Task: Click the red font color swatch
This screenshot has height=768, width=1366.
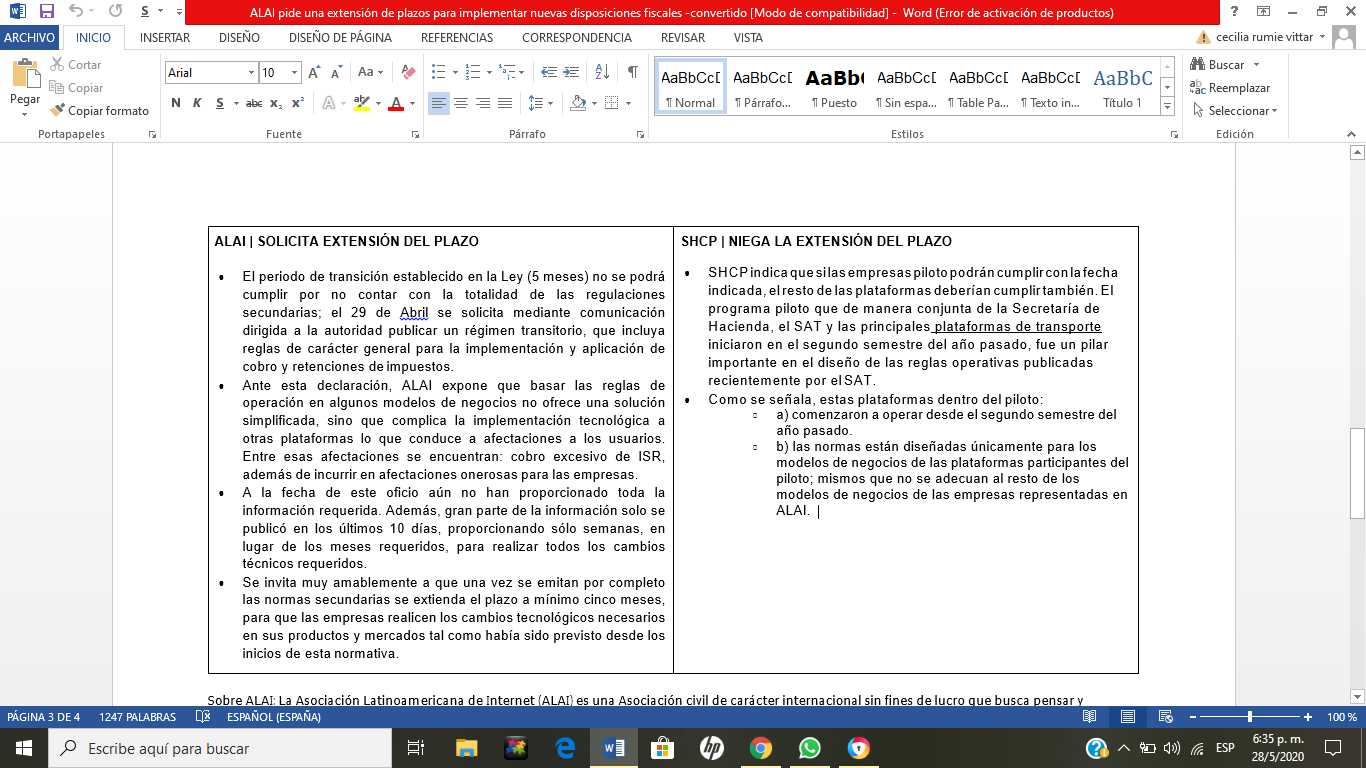Action: coord(396,103)
